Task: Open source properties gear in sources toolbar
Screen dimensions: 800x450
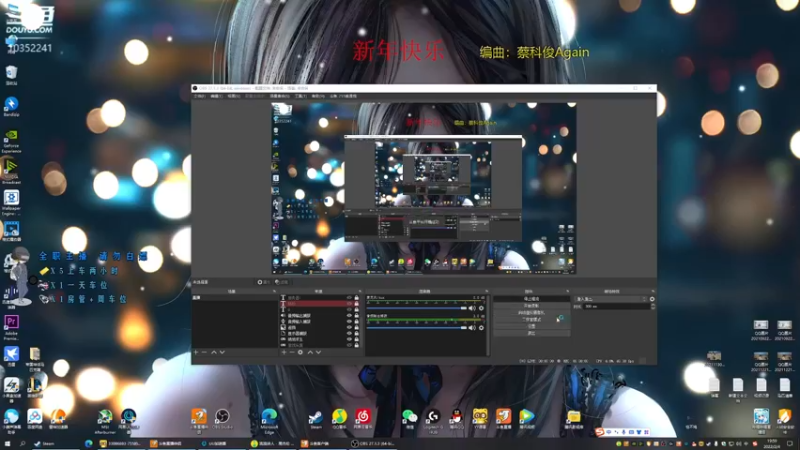Action: (x=301, y=352)
